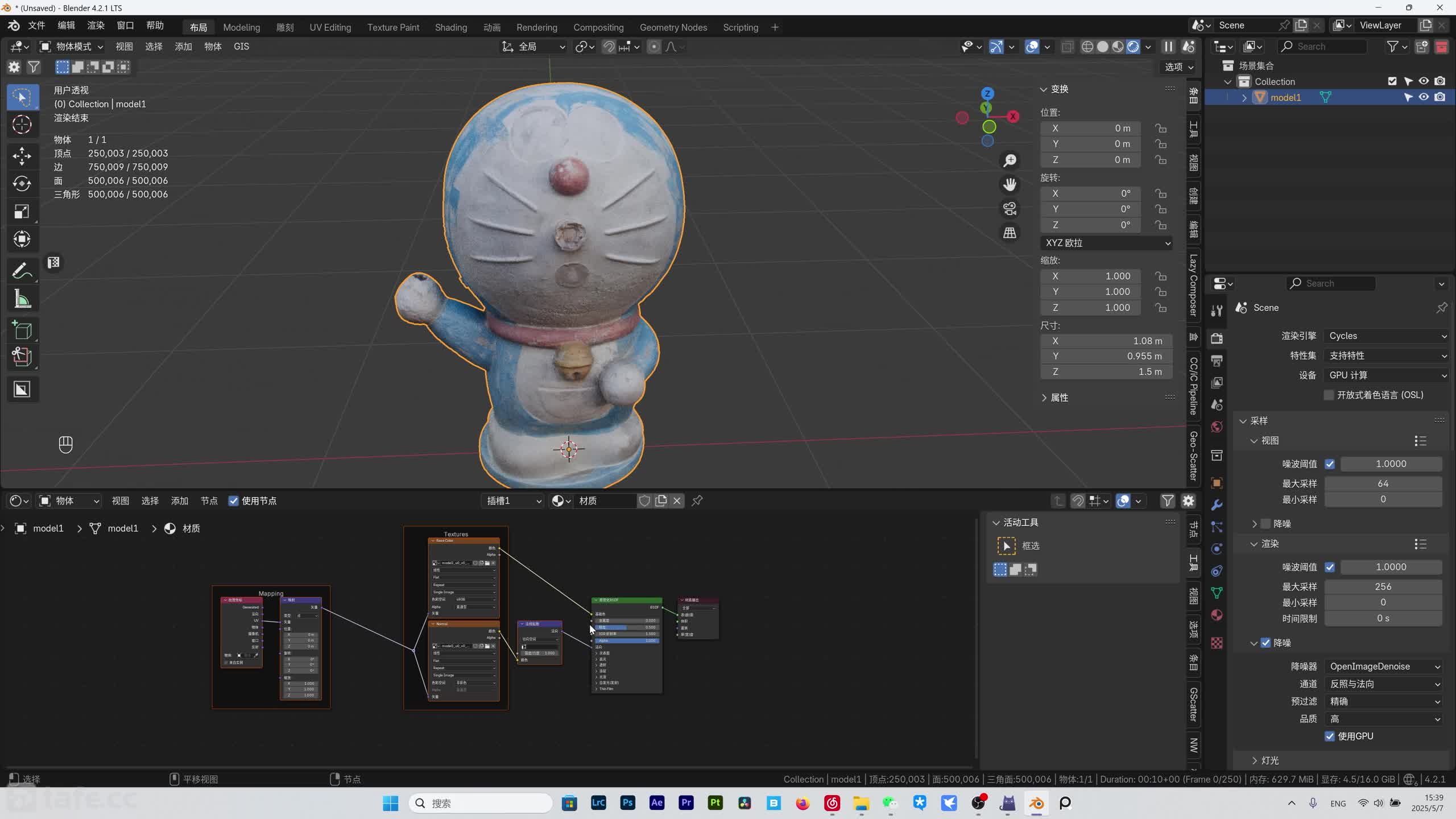Toggle viewport noise threshold checkbox
This screenshot has height=819, width=1456.
(x=1330, y=464)
